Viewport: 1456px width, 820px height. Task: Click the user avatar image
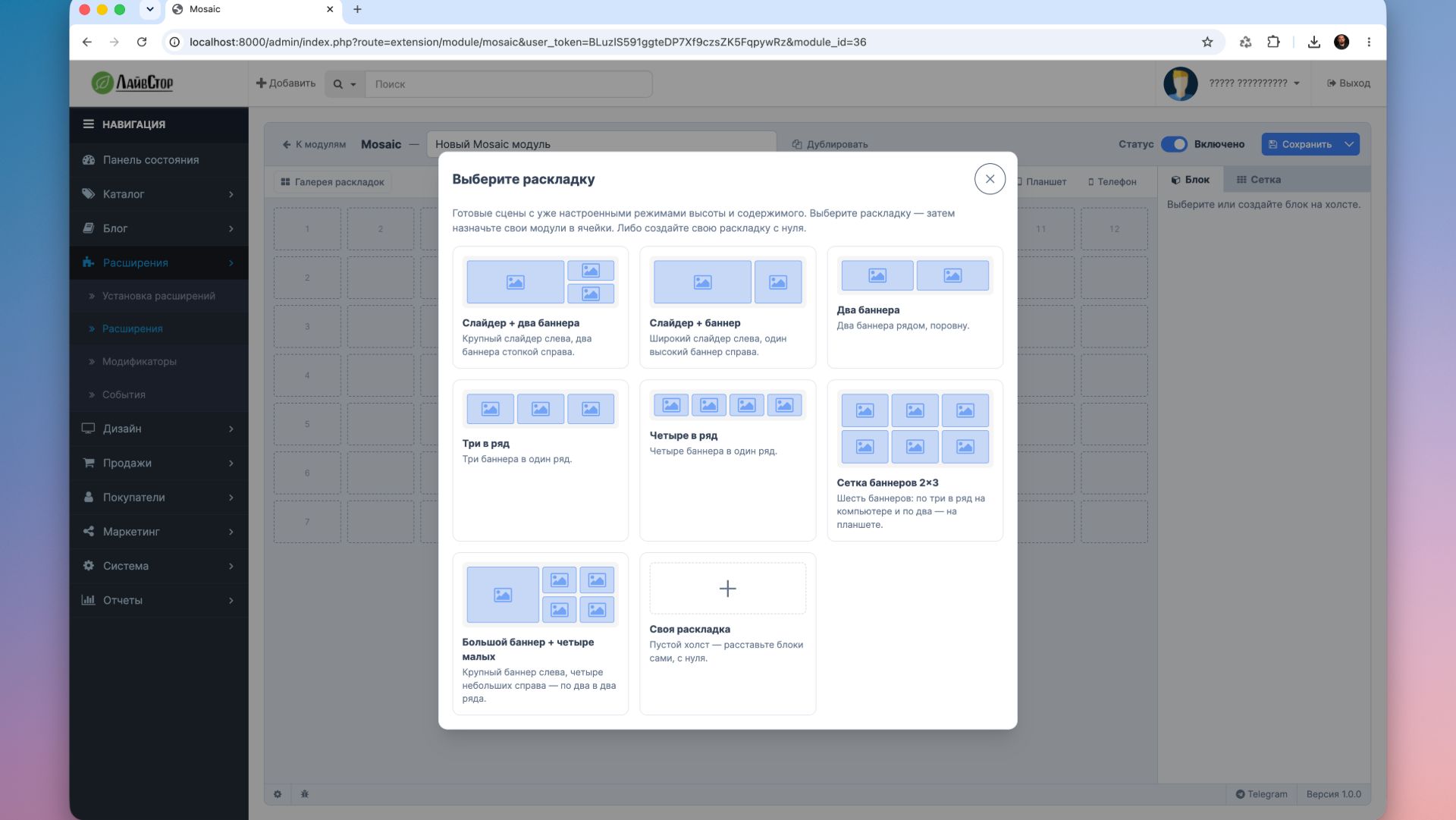(x=1181, y=83)
